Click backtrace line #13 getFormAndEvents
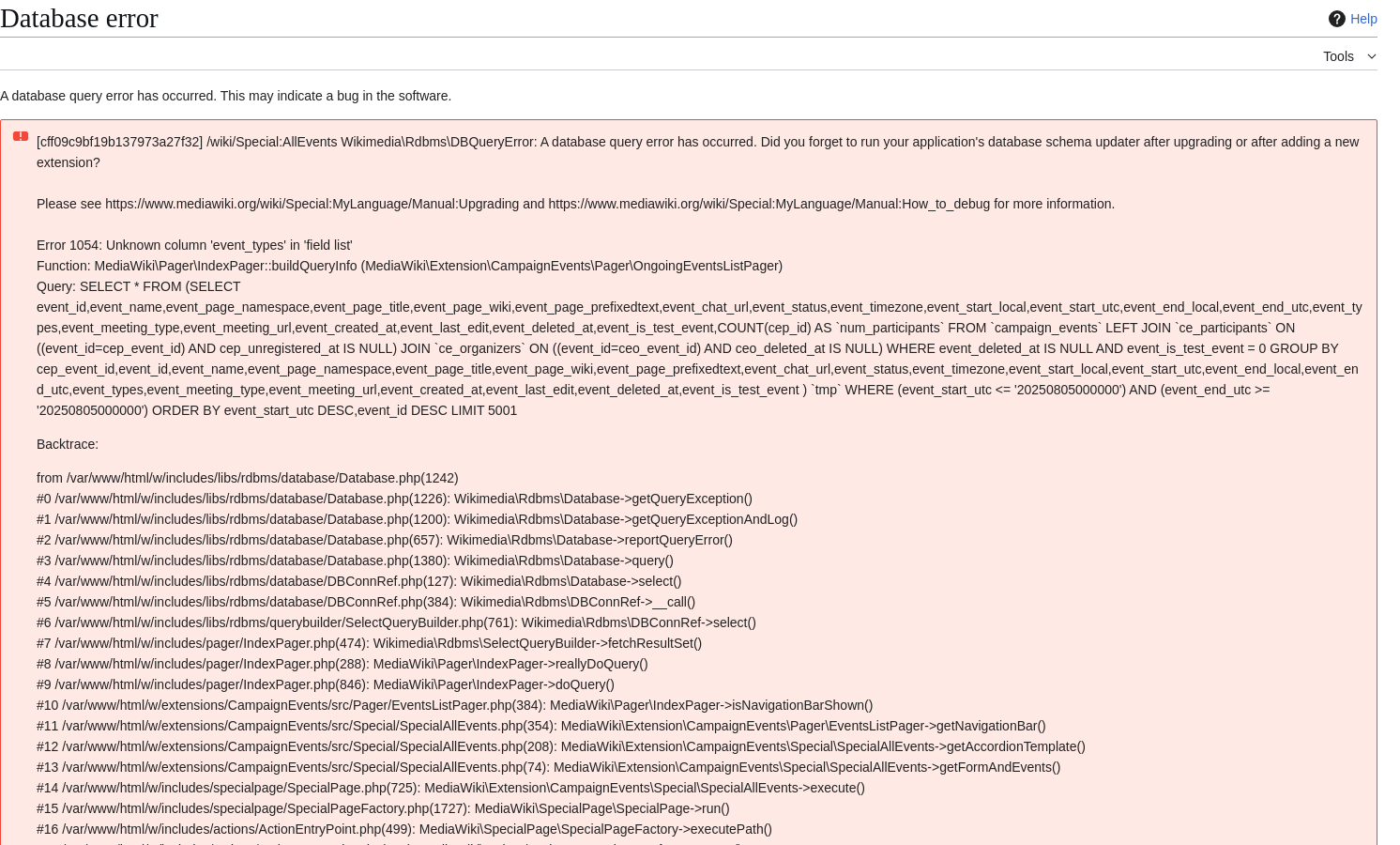1400x845 pixels. [548, 767]
